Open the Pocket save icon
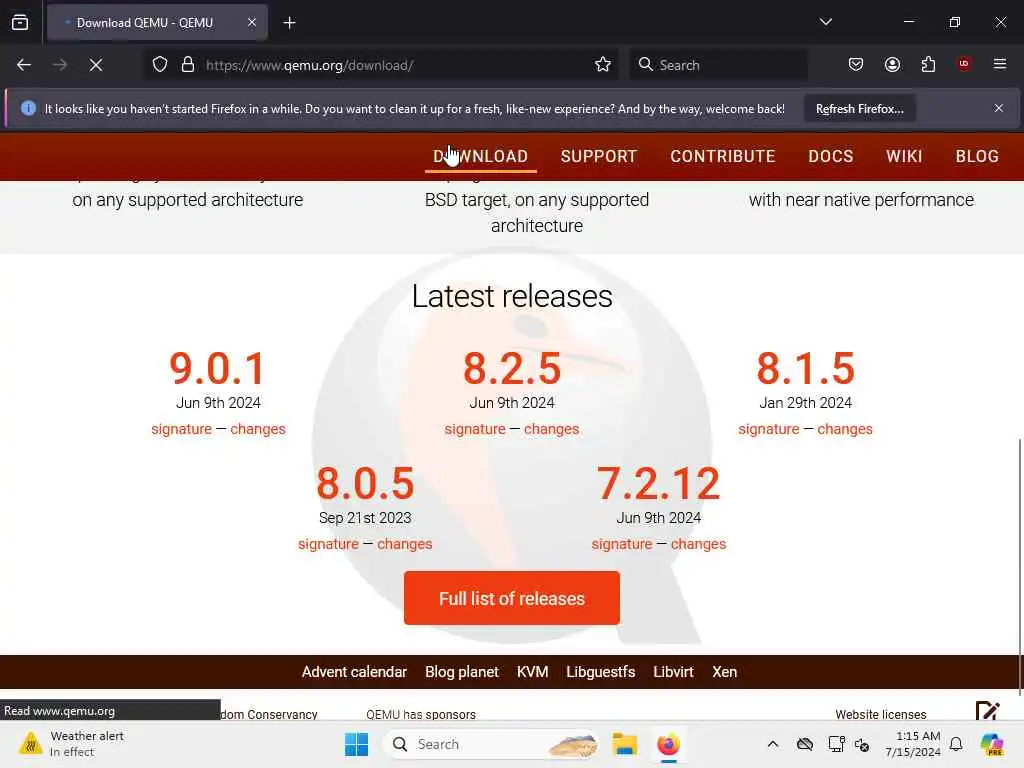Image resolution: width=1024 pixels, height=768 pixels. coord(856,65)
